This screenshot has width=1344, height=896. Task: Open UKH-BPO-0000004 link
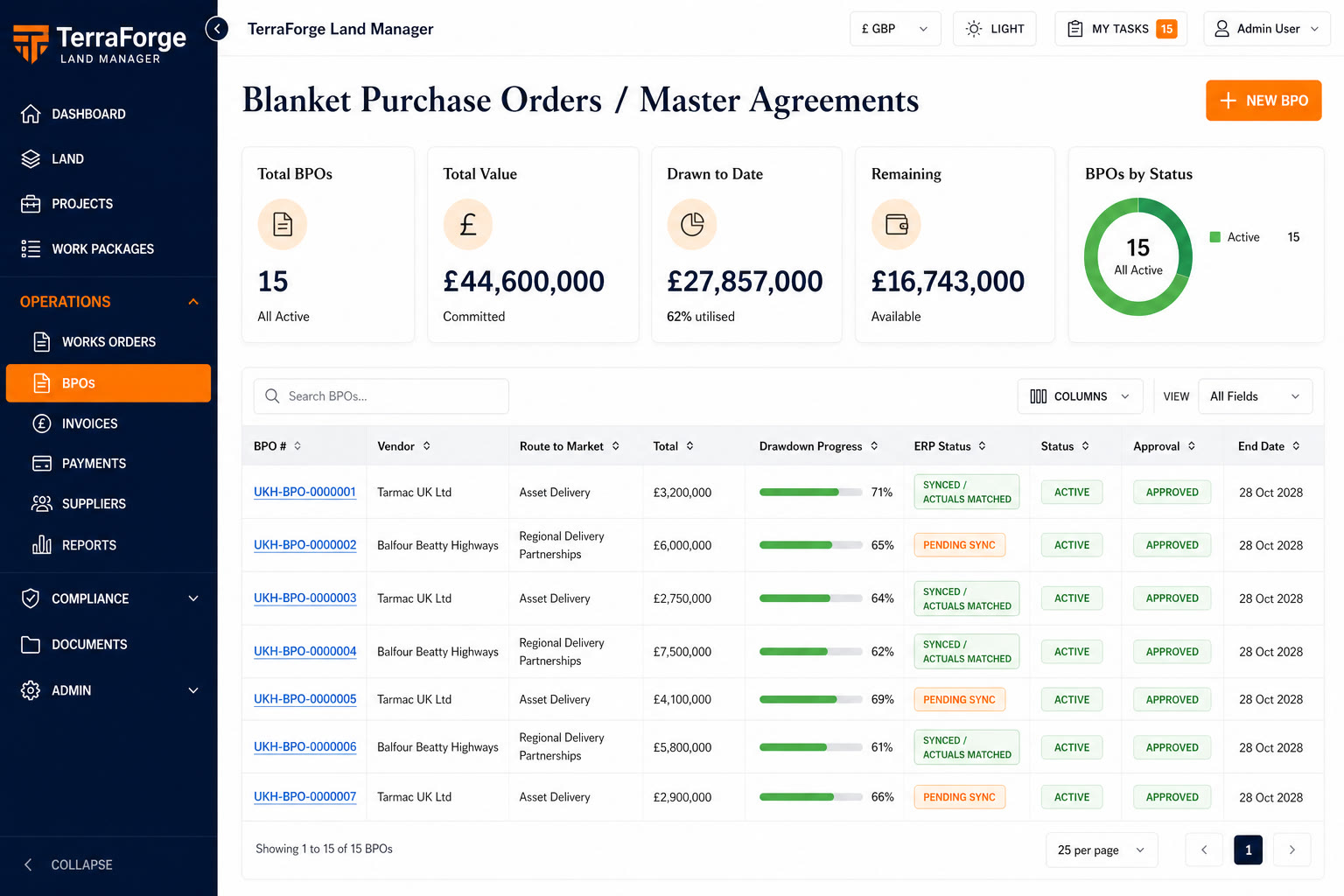(x=304, y=651)
